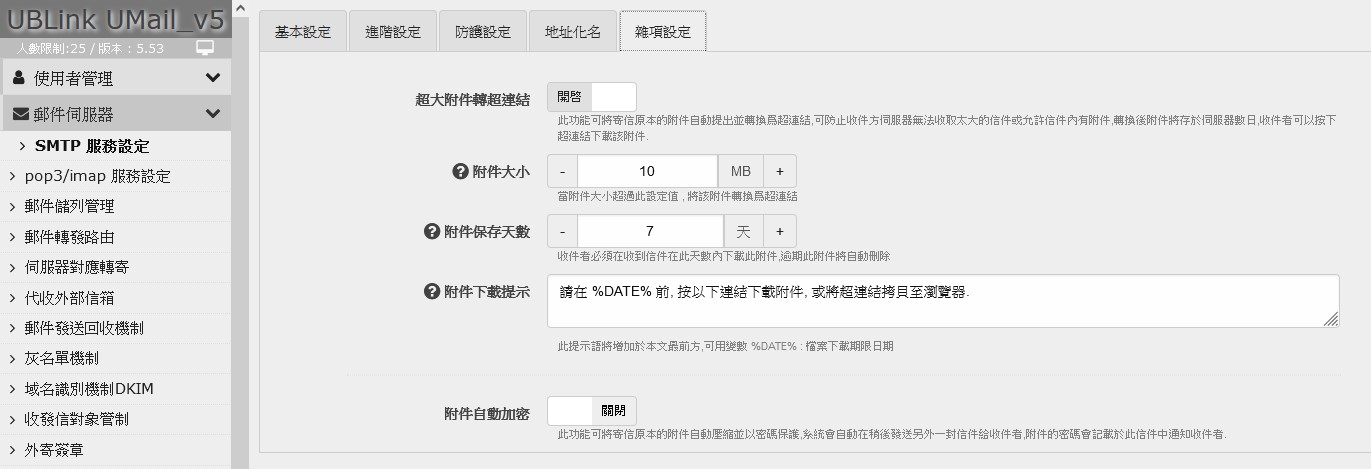This screenshot has height=469, width=1371.
Task: Expand the 使用者管理 section chevron
Action: tap(212, 78)
